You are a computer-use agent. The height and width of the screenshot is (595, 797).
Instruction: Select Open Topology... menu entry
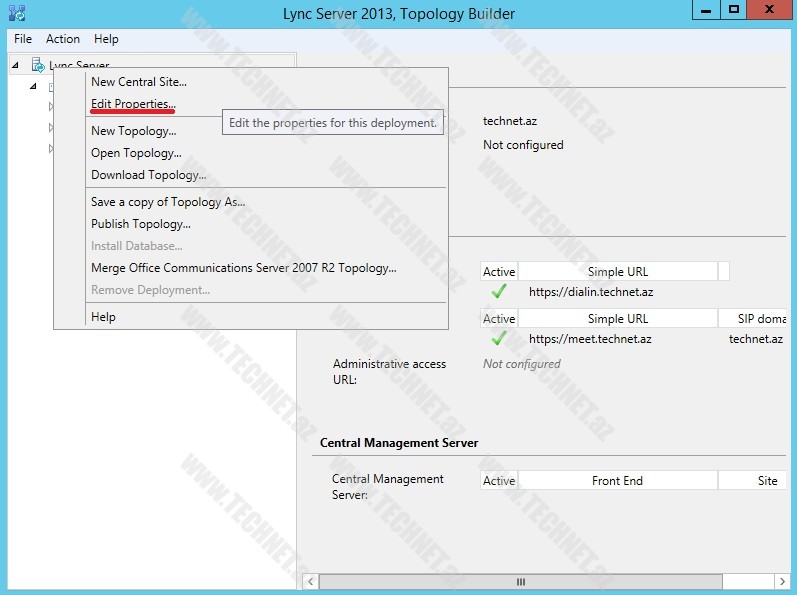tap(136, 153)
